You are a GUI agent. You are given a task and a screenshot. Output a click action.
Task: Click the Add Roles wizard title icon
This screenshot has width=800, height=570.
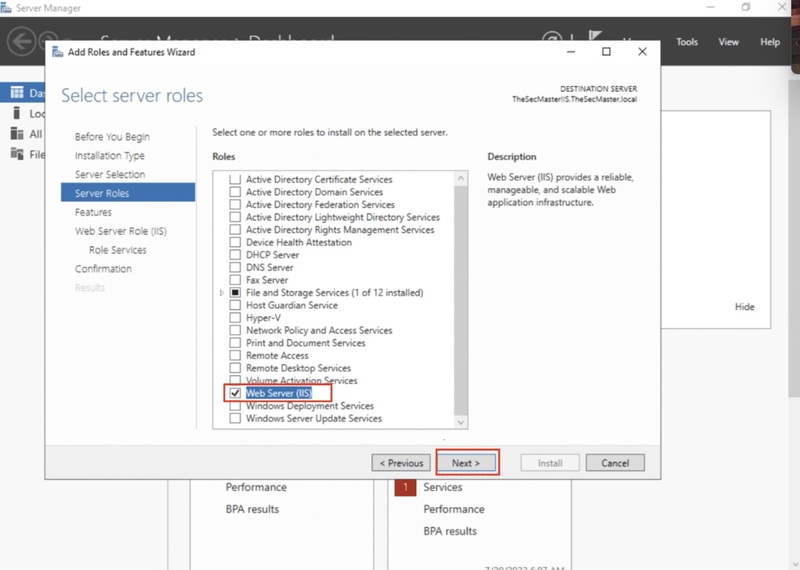[58, 52]
